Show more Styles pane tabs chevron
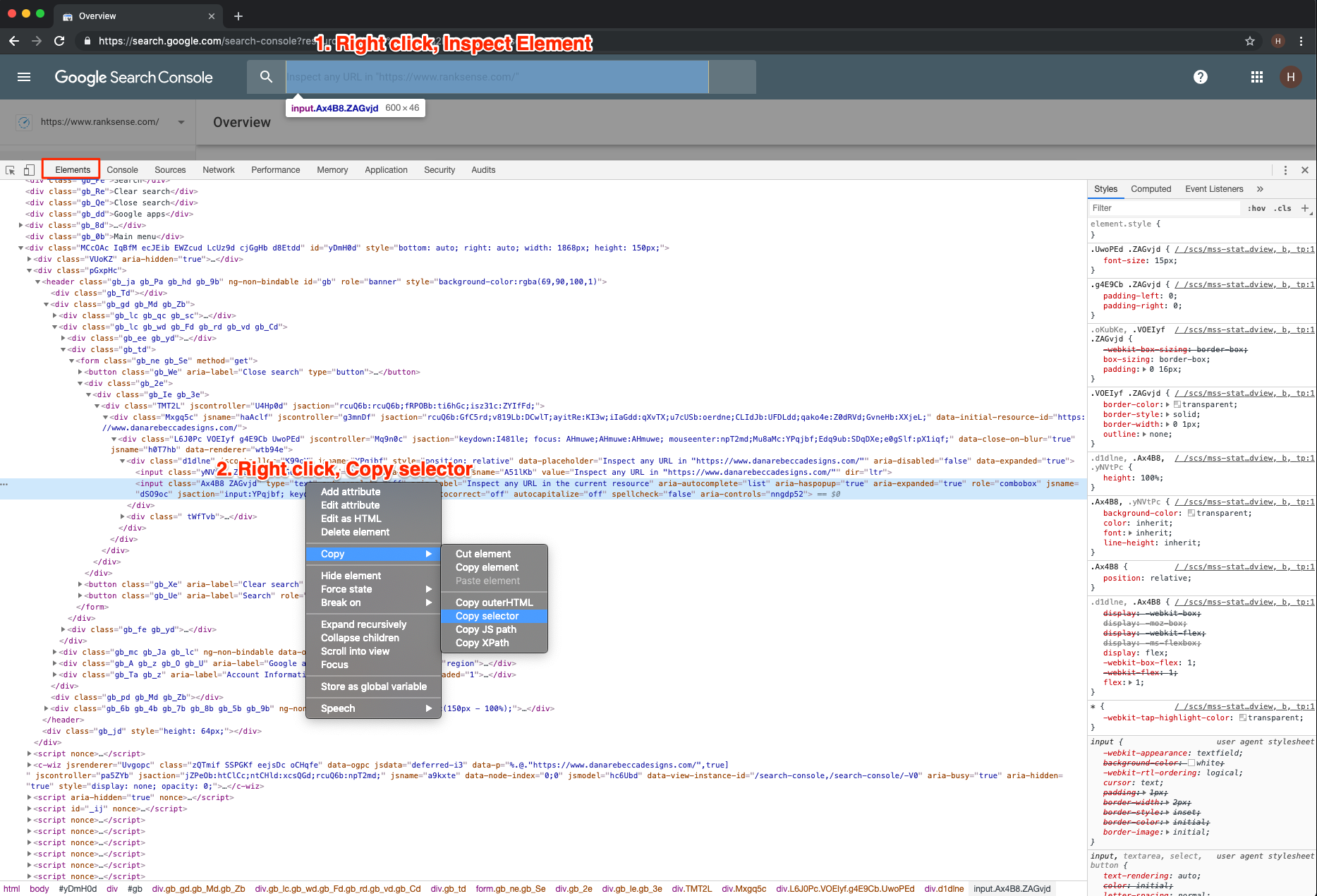Image resolution: width=1317 pixels, height=896 pixels. (x=1260, y=189)
